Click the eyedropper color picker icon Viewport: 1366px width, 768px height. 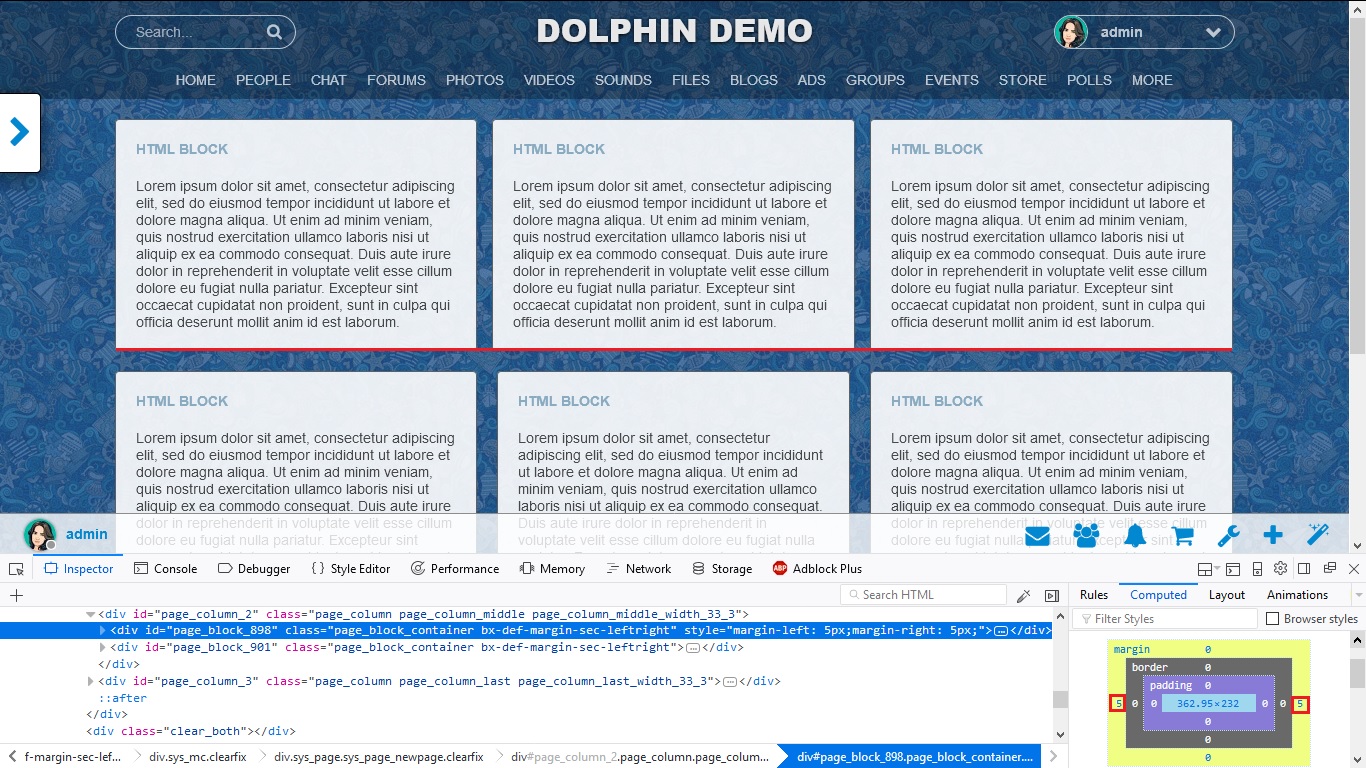click(1023, 595)
